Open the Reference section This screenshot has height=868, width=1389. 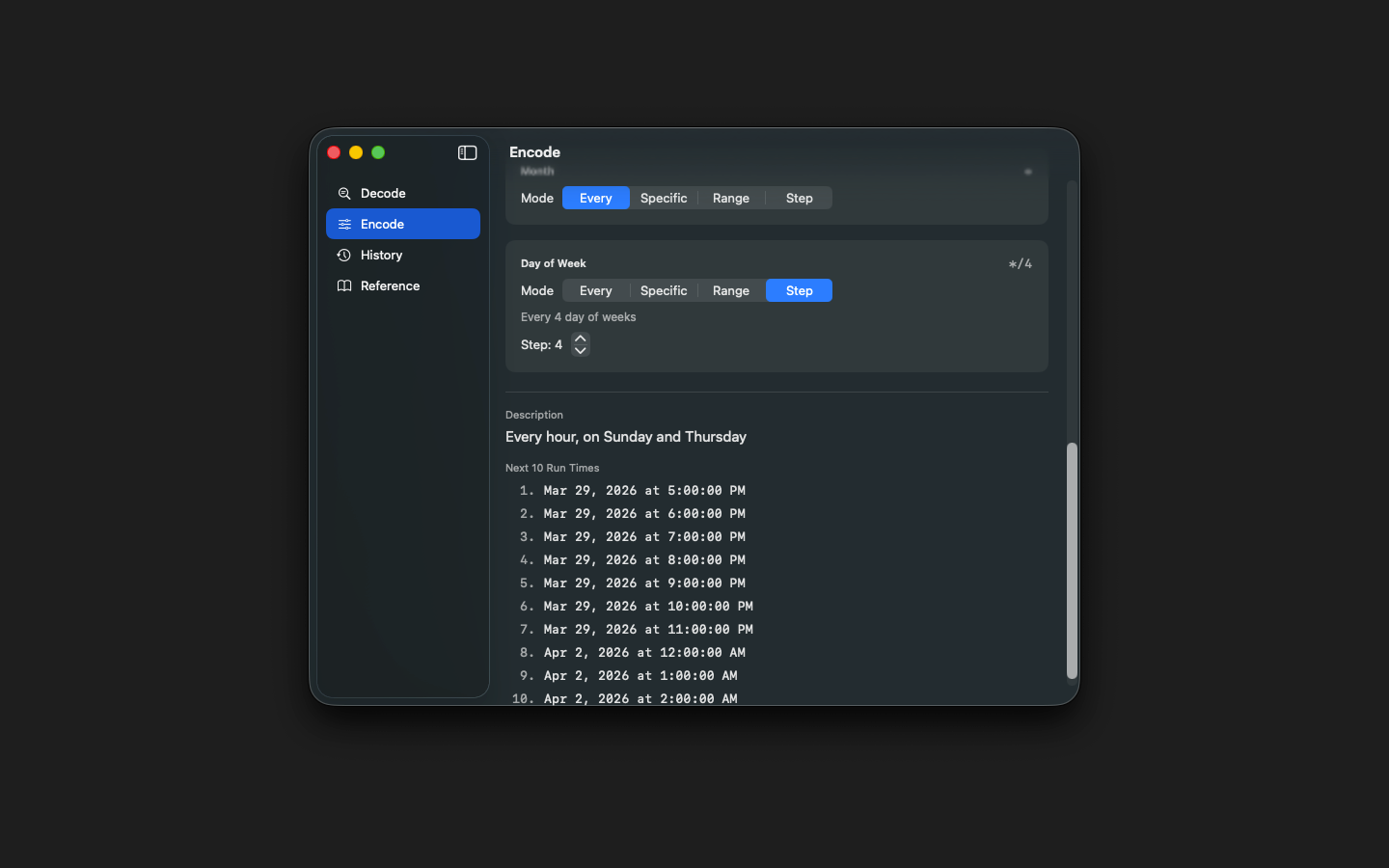403,285
